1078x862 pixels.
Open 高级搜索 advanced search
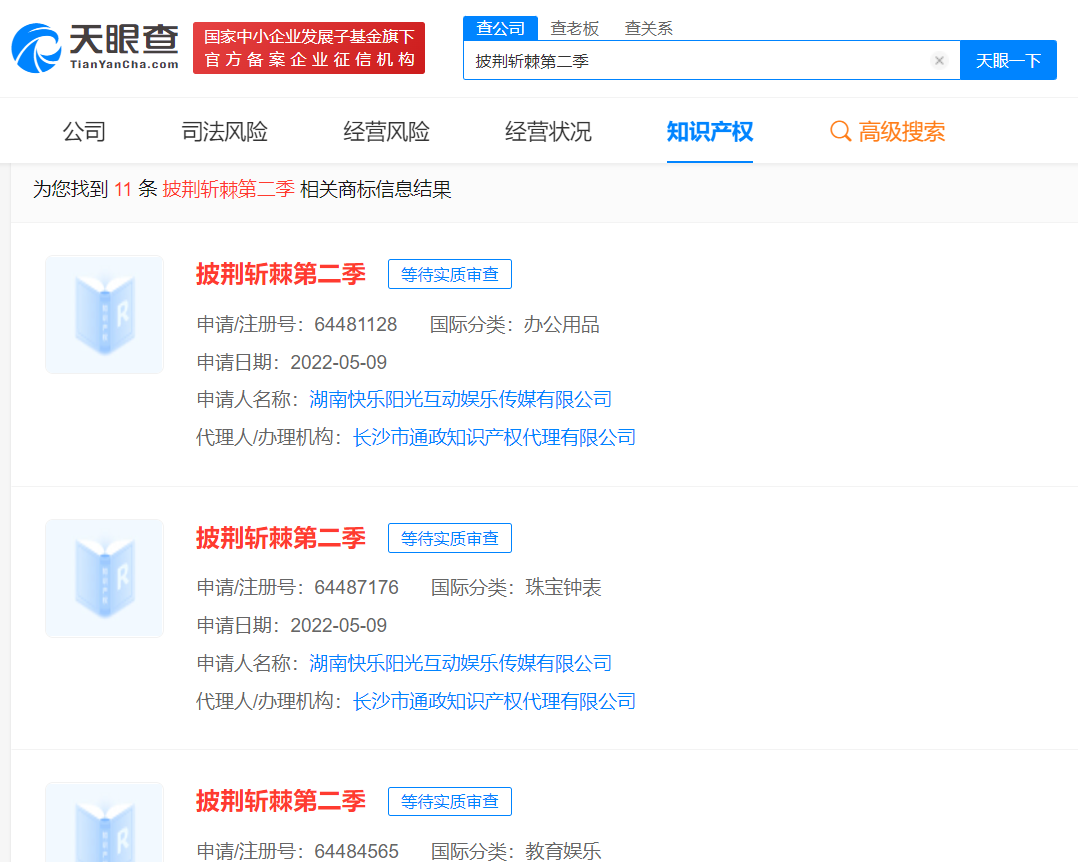pos(888,131)
